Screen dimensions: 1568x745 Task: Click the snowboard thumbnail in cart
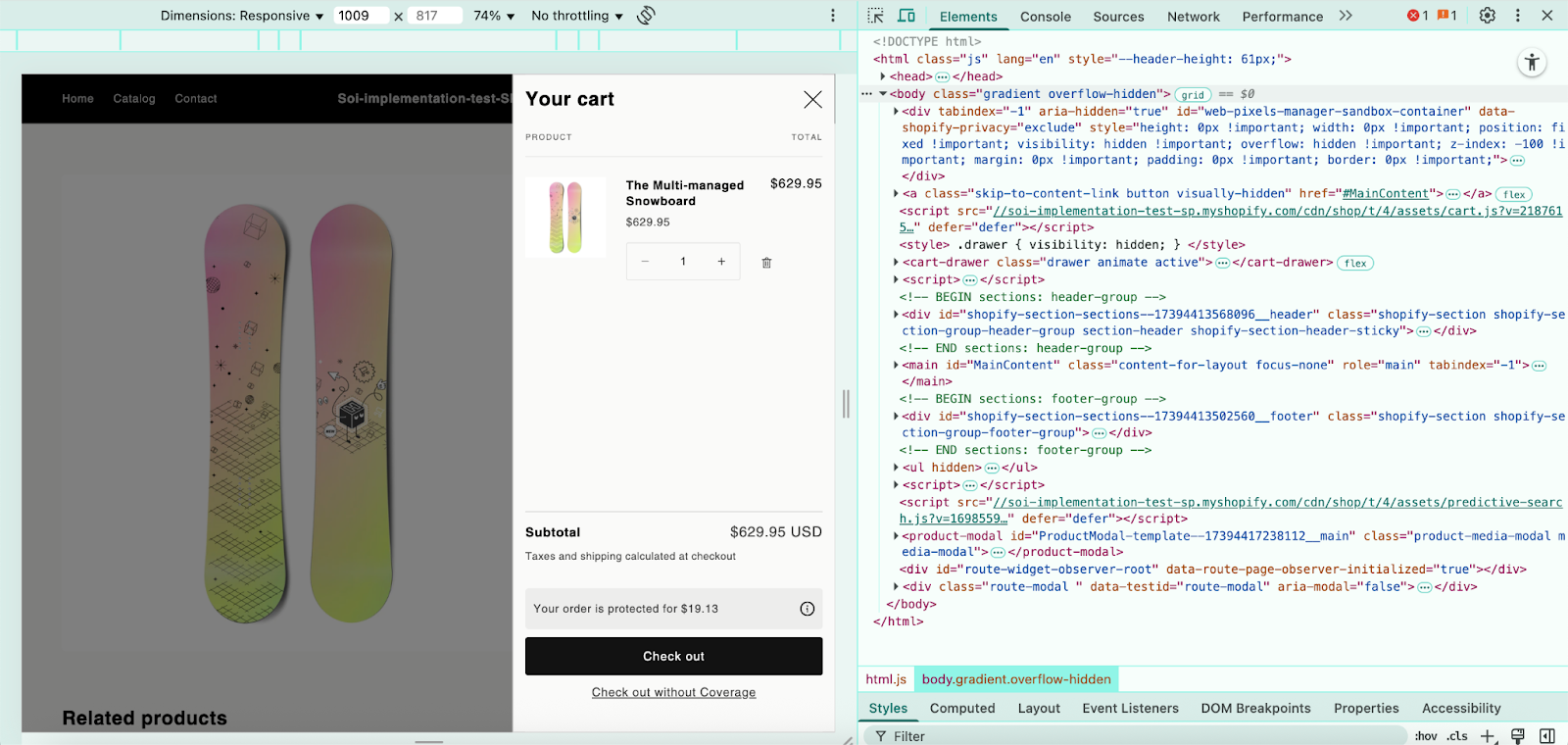pyautogui.click(x=565, y=218)
